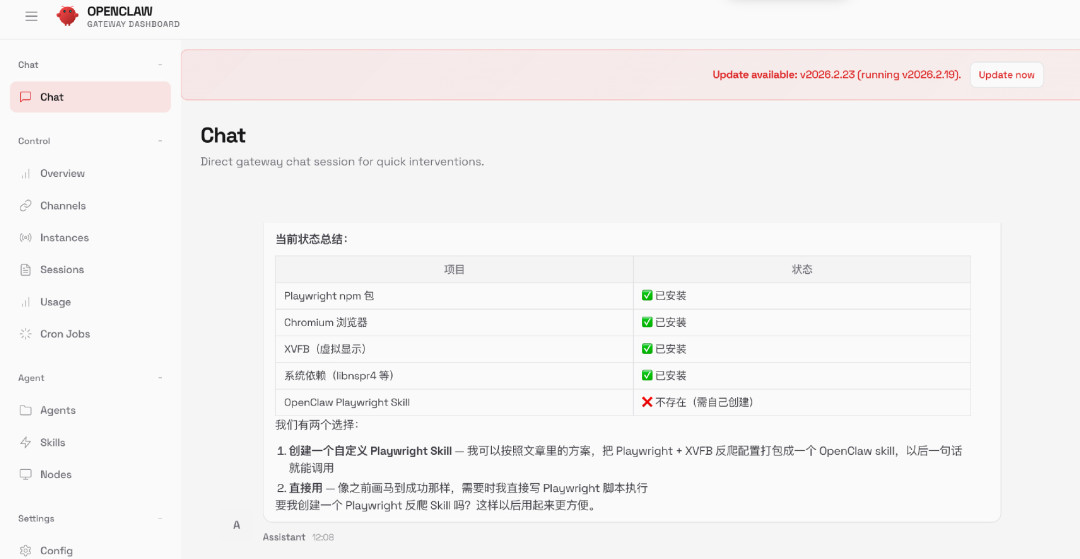Click option 2 '直接用' text
The image size is (1080, 559).
(306, 488)
